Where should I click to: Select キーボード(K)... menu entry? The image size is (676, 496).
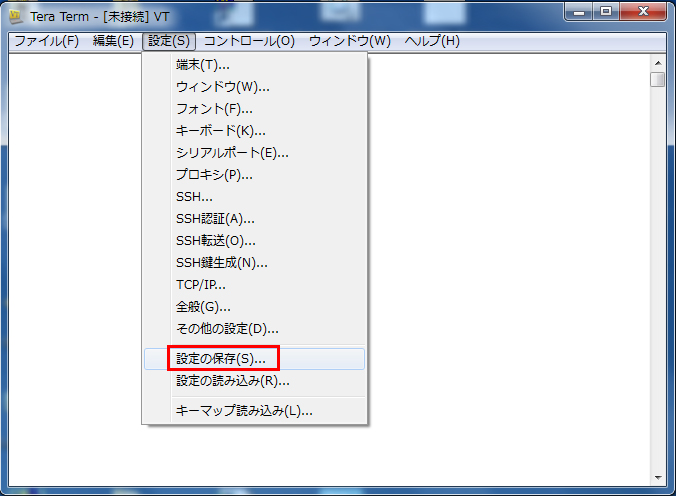(220, 131)
